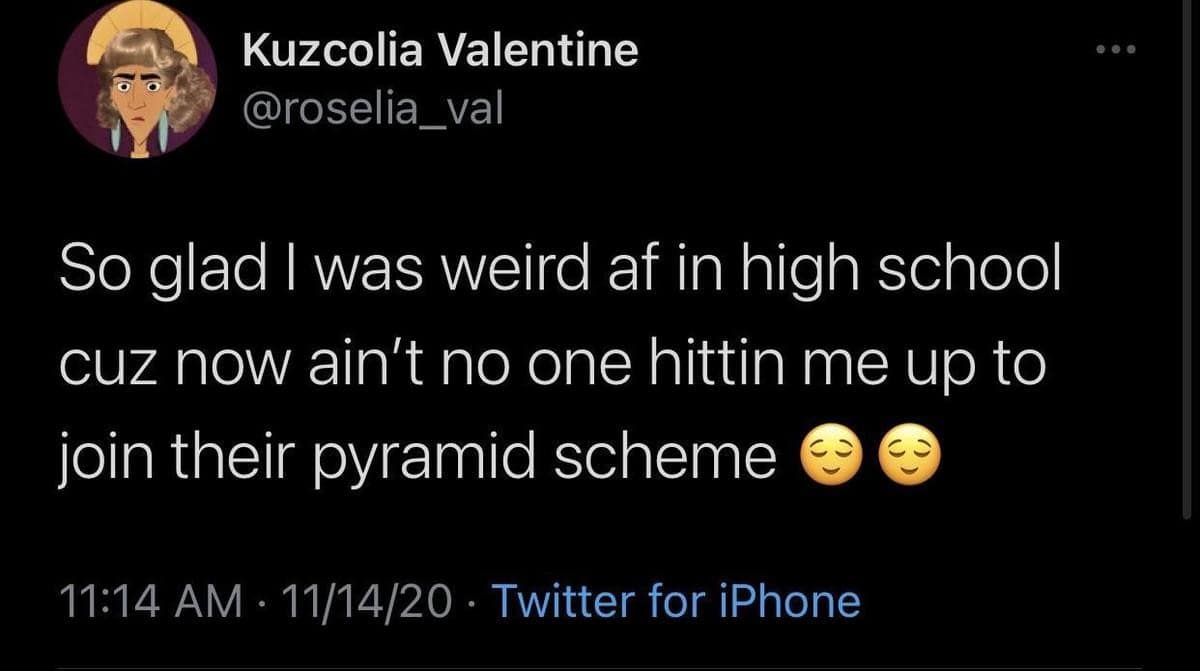Open the Kuzcolia Valentine display name
Screen dimensions: 1200x671
click(x=441, y=50)
